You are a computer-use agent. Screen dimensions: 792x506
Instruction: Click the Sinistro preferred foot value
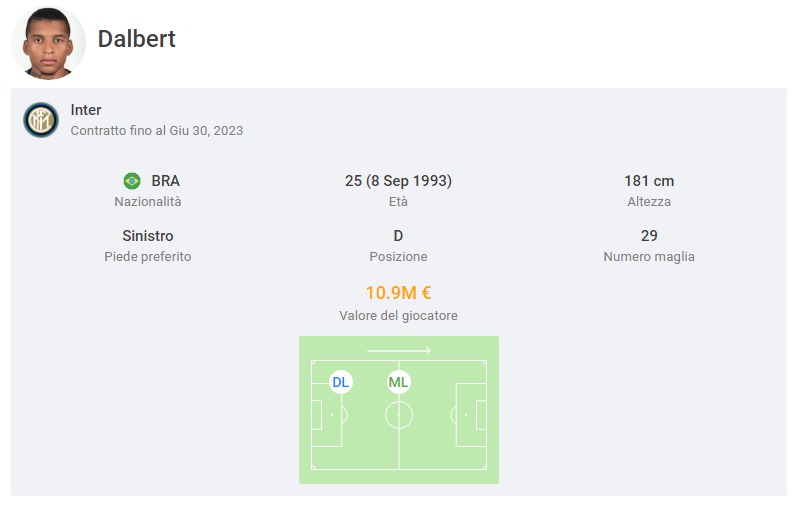click(x=147, y=236)
